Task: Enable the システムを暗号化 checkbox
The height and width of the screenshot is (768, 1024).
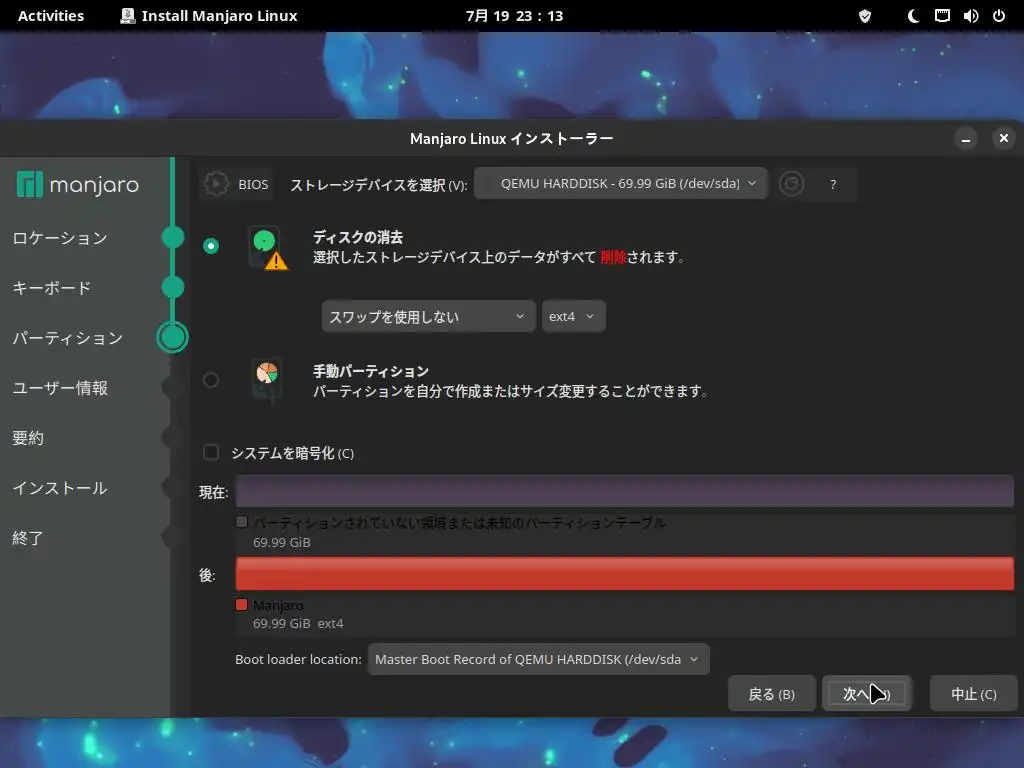Action: [211, 452]
